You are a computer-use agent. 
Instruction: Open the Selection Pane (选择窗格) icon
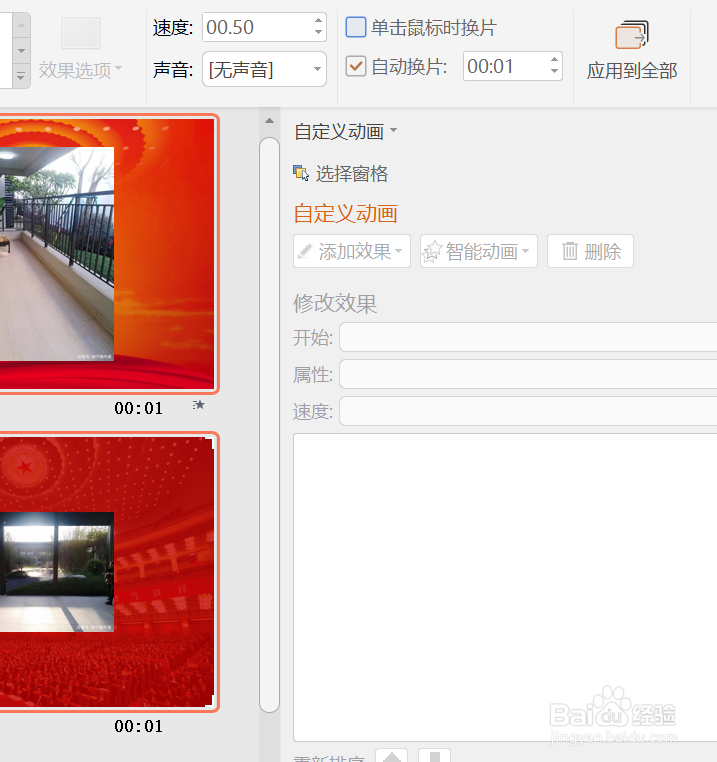click(301, 173)
